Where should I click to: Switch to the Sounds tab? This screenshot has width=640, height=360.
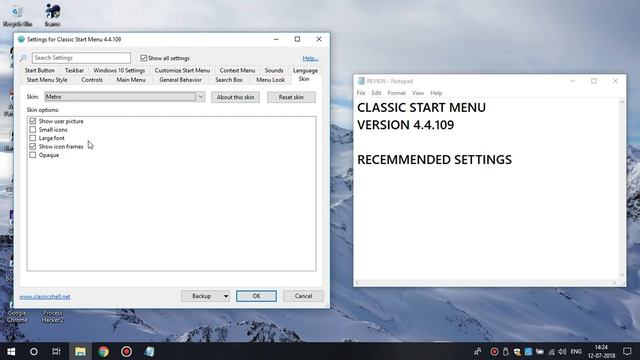pos(274,70)
